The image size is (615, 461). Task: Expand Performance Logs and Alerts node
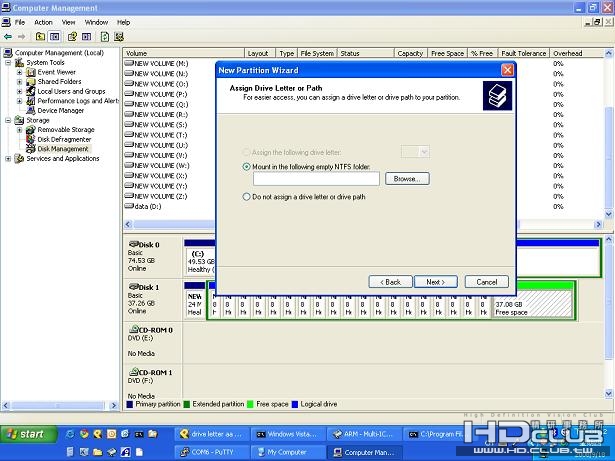19,101
